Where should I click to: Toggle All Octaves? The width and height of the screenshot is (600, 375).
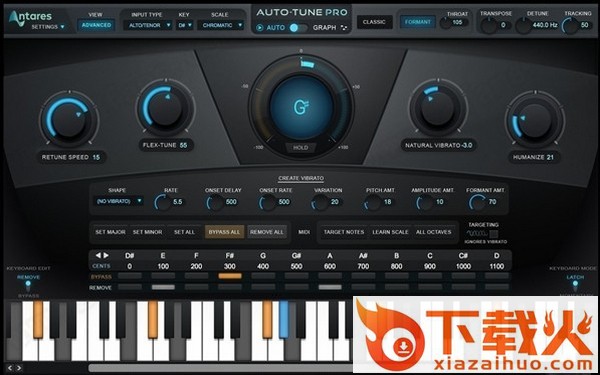[x=434, y=232]
